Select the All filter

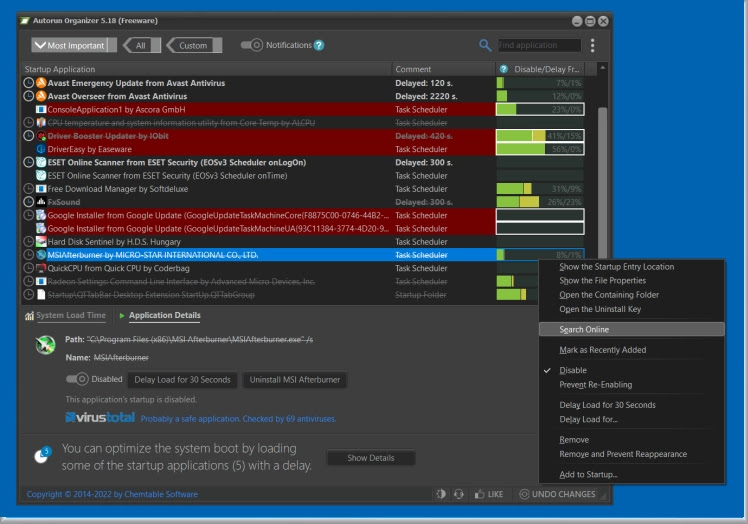point(142,45)
